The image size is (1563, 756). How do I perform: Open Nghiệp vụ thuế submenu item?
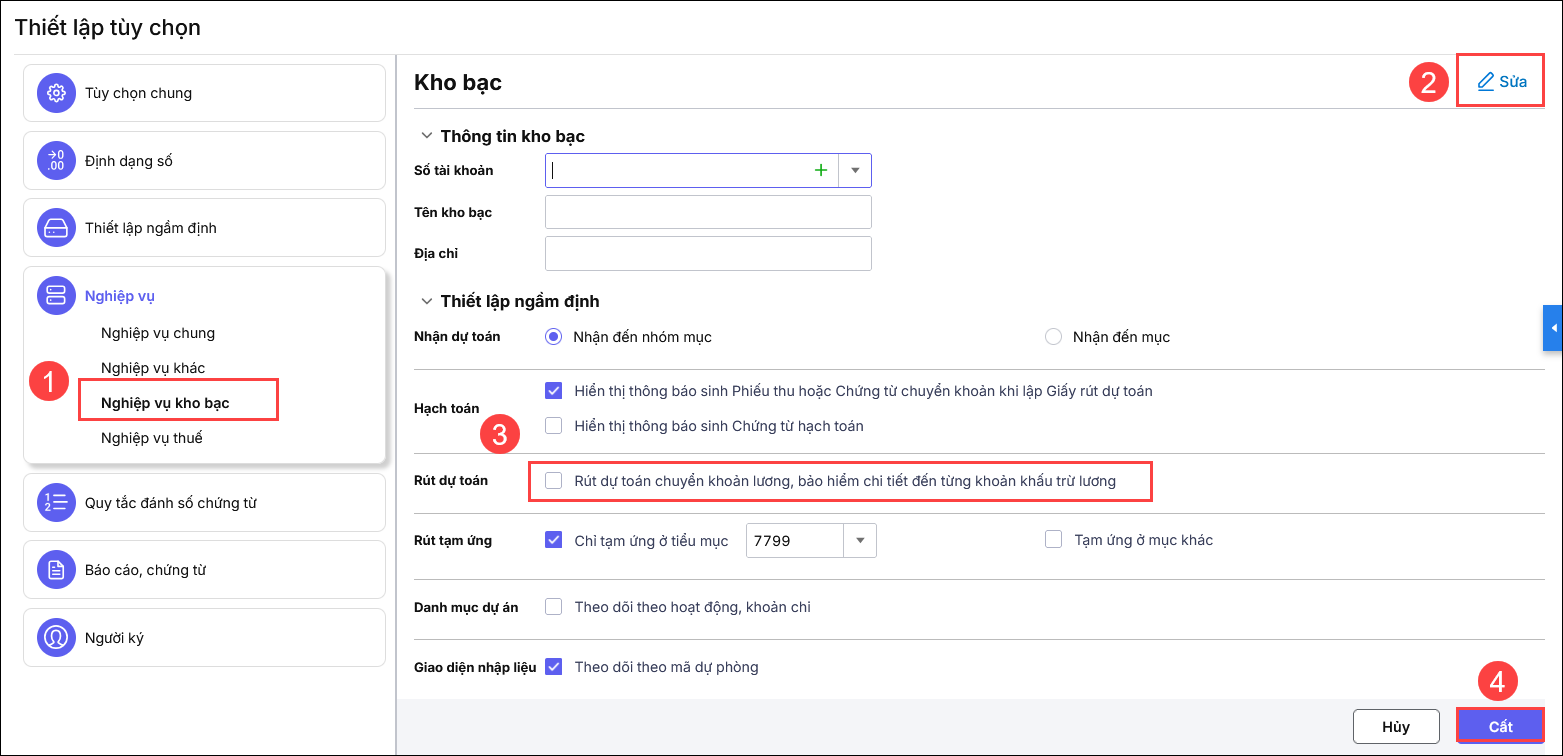[152, 437]
